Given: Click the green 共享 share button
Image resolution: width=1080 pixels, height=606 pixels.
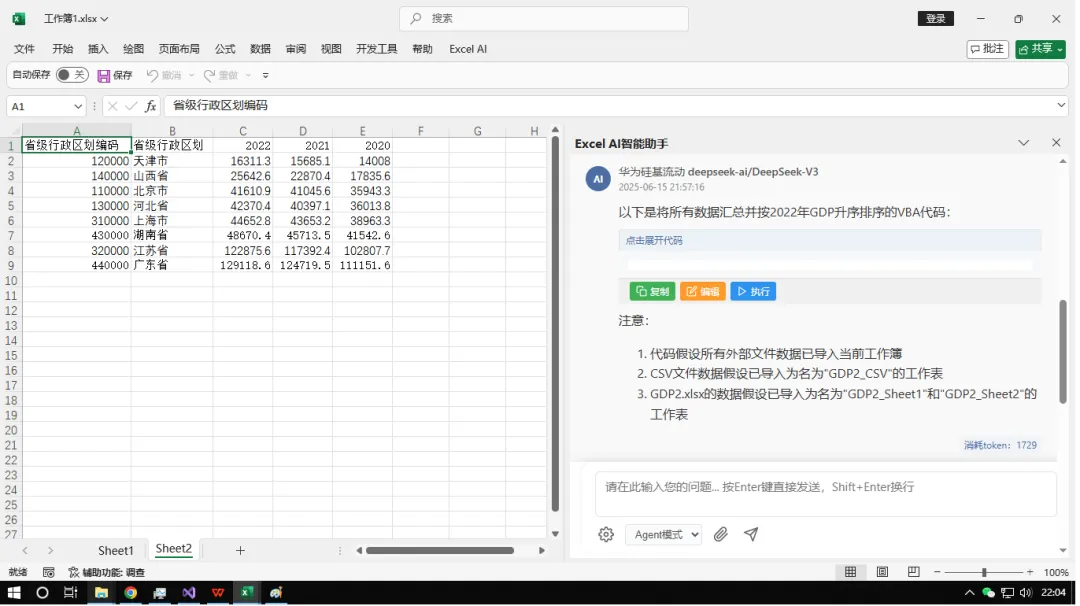Looking at the screenshot, I should pyautogui.click(x=1040, y=49).
